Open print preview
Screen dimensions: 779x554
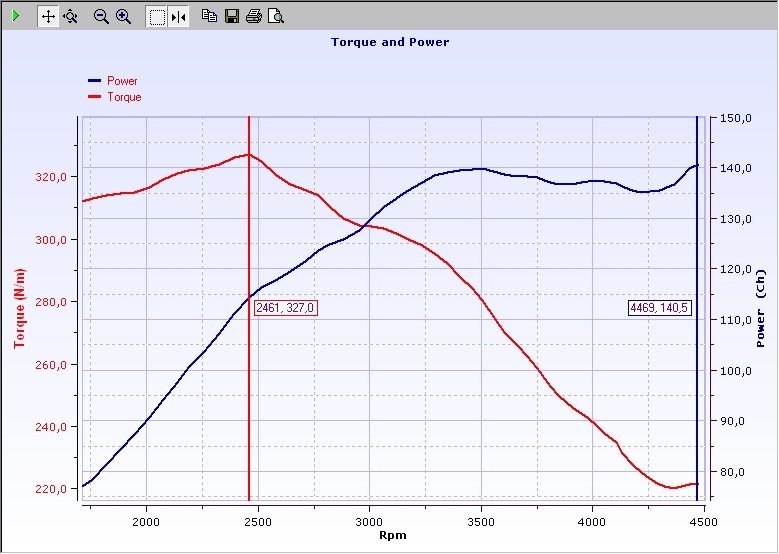point(276,16)
